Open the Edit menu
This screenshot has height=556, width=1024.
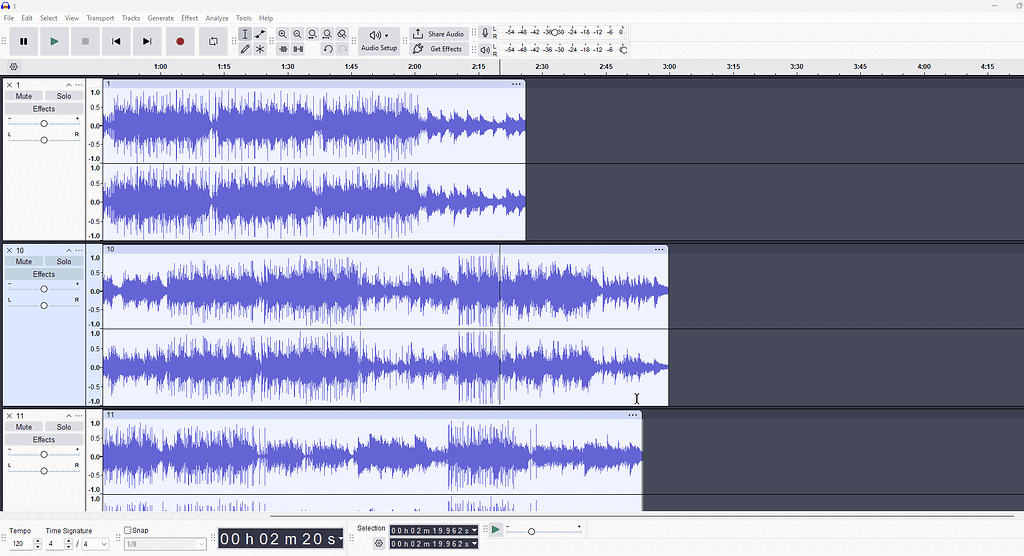point(27,18)
